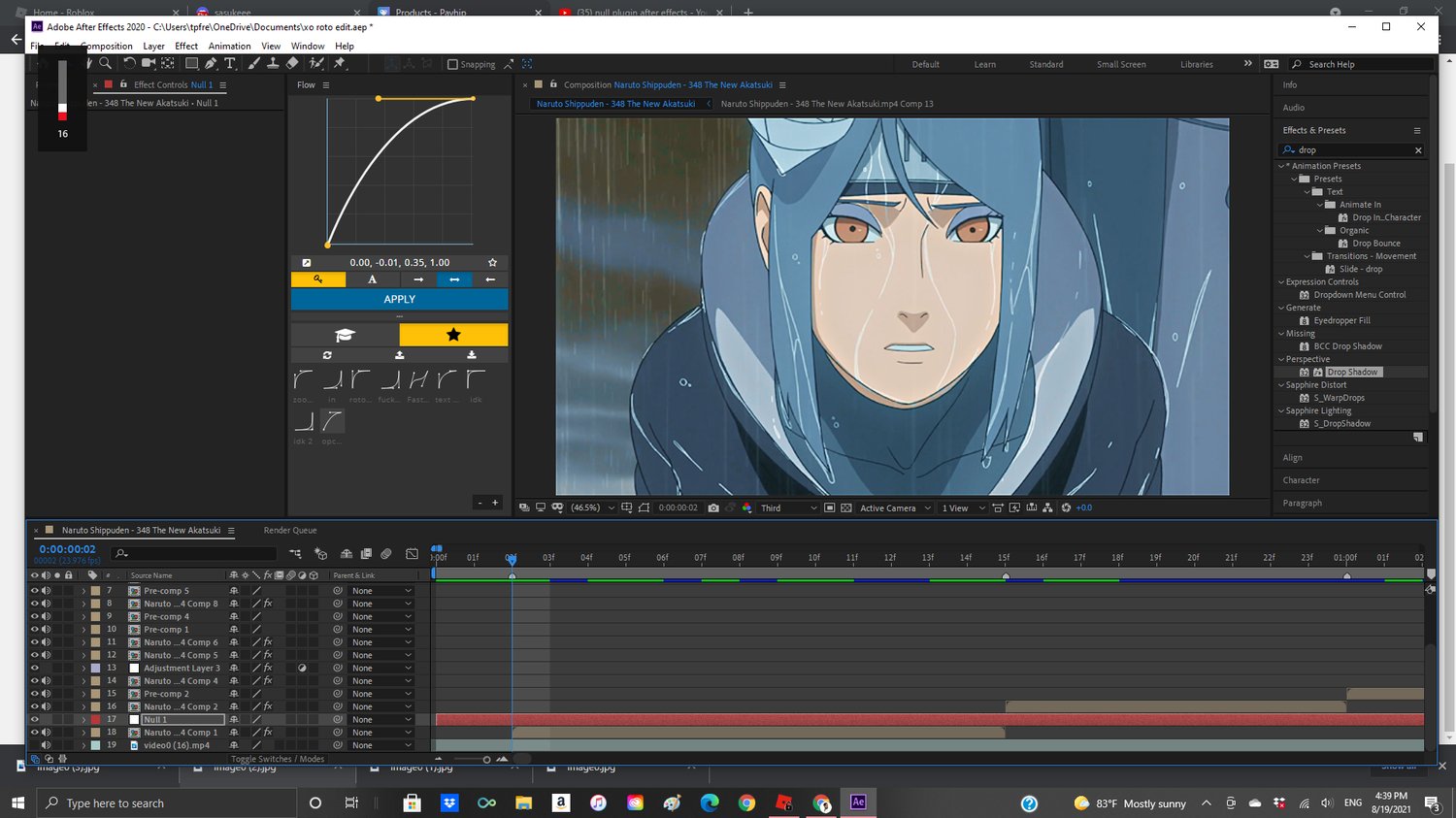Select the Clone Stamp tool
The image size is (1456, 818).
[273, 63]
